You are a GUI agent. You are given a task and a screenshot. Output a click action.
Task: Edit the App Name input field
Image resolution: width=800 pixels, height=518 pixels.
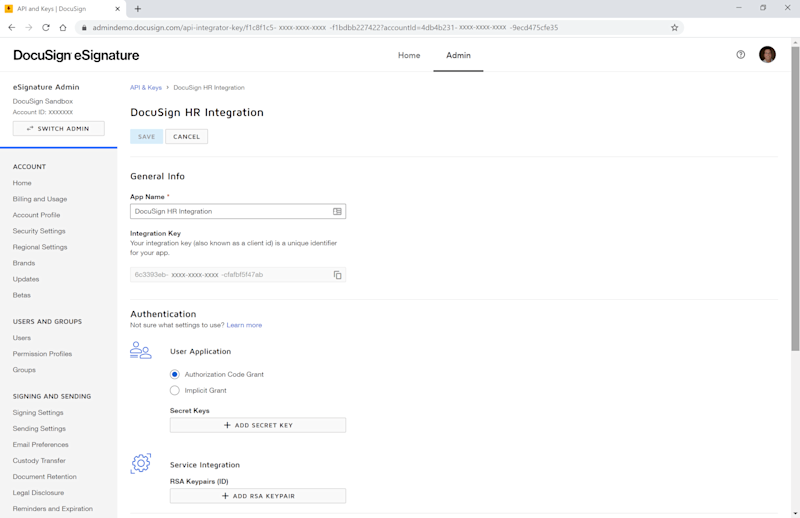click(x=238, y=211)
